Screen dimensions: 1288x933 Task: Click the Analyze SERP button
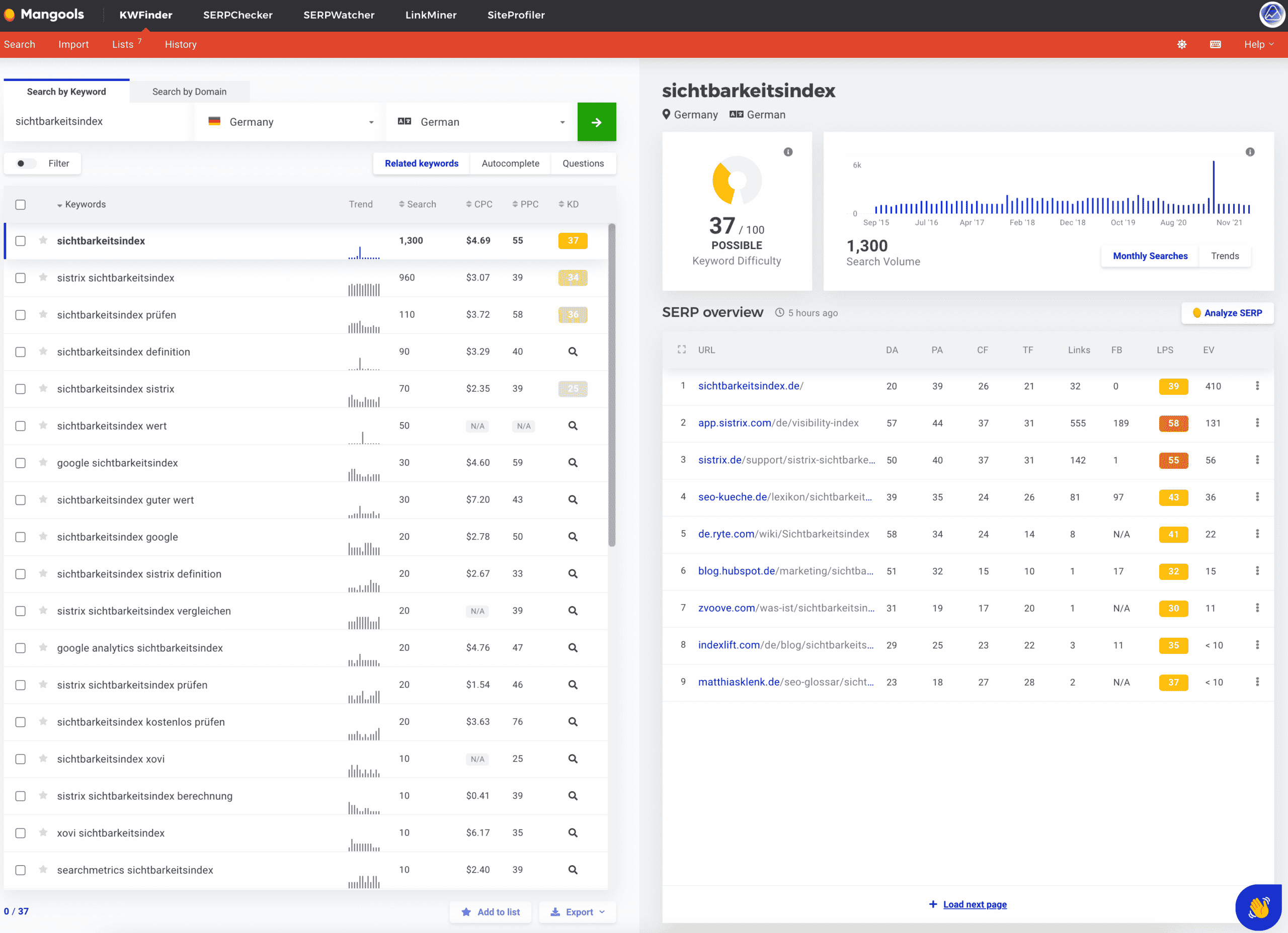pos(1227,313)
